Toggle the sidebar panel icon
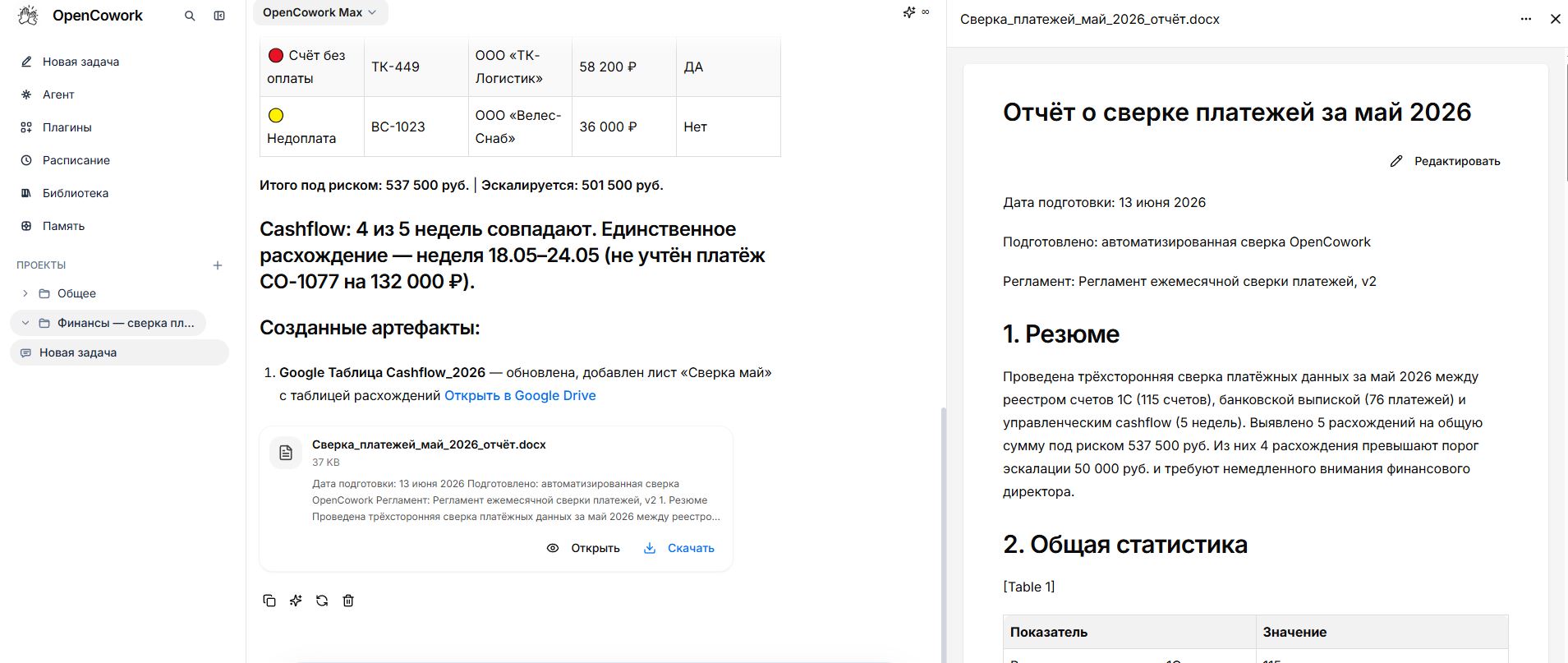The image size is (1568, 663). (219, 16)
